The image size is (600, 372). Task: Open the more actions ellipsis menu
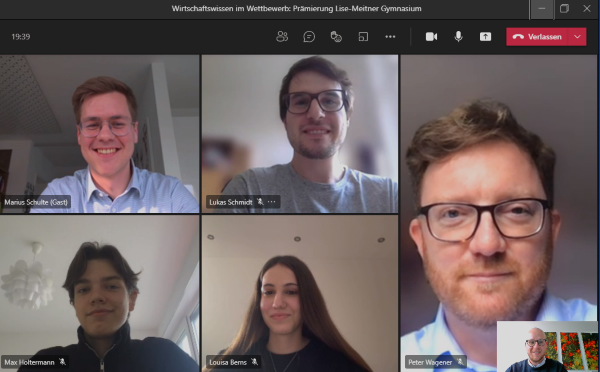pyautogui.click(x=390, y=37)
